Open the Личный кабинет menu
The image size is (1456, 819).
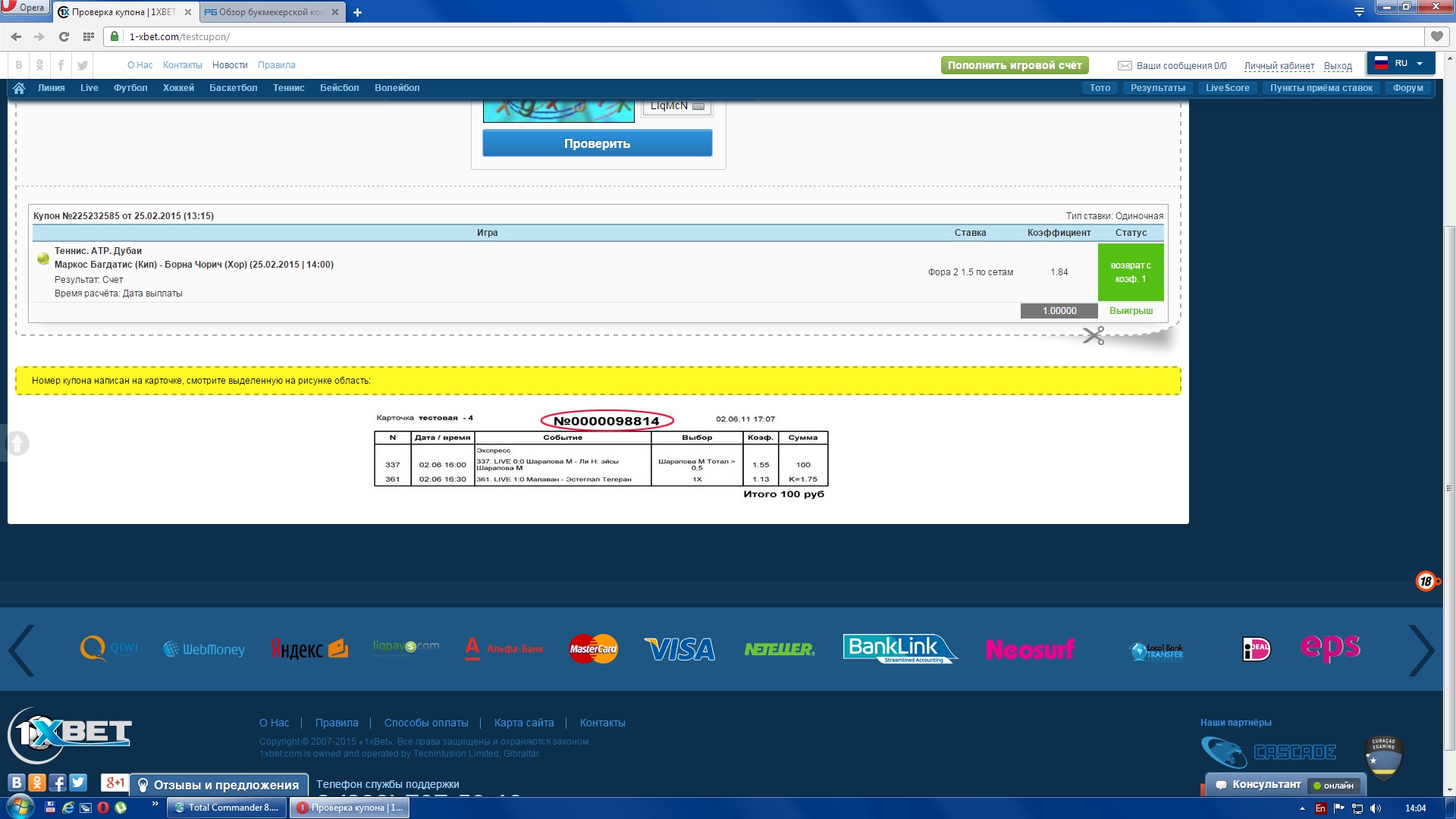click(1281, 64)
